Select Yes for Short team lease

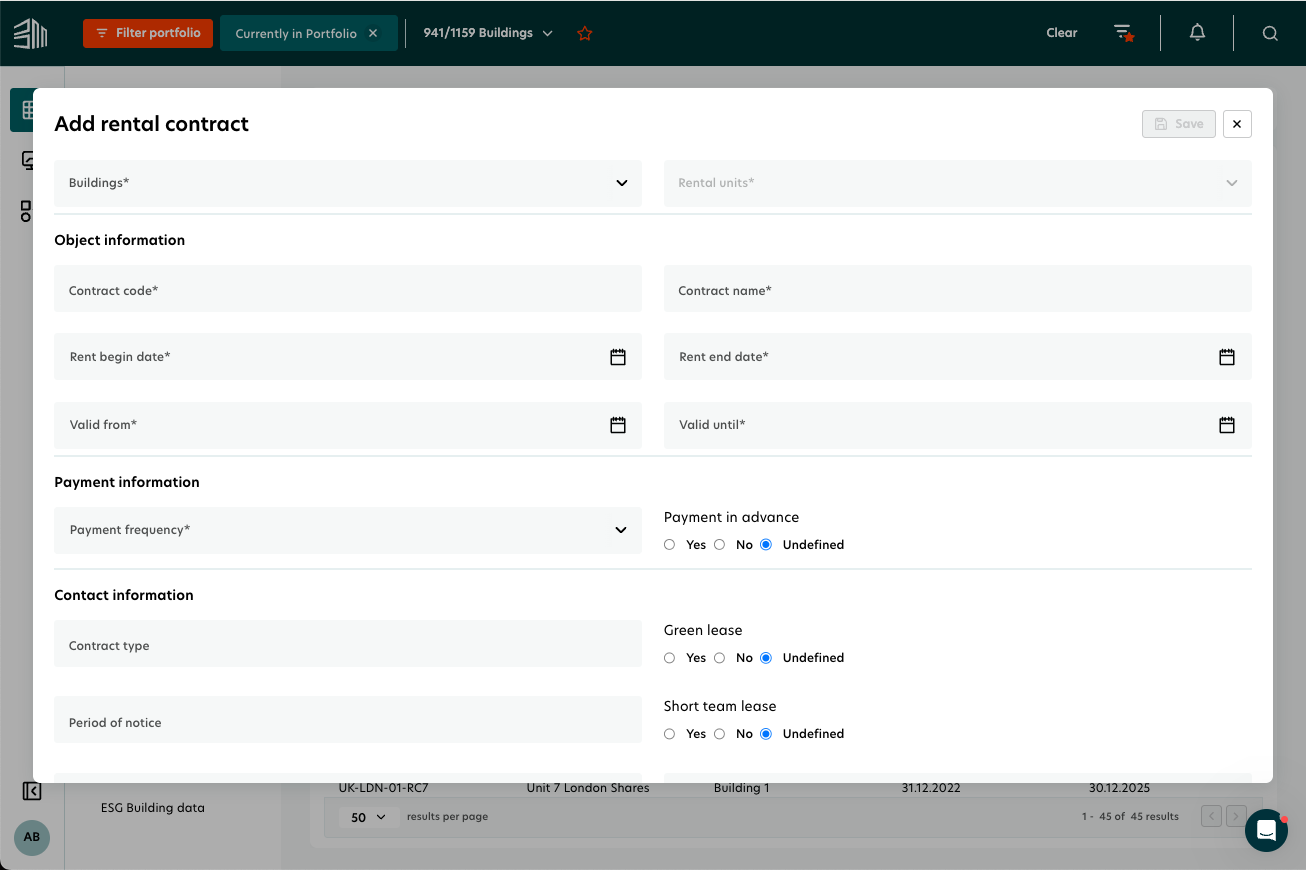pos(670,734)
